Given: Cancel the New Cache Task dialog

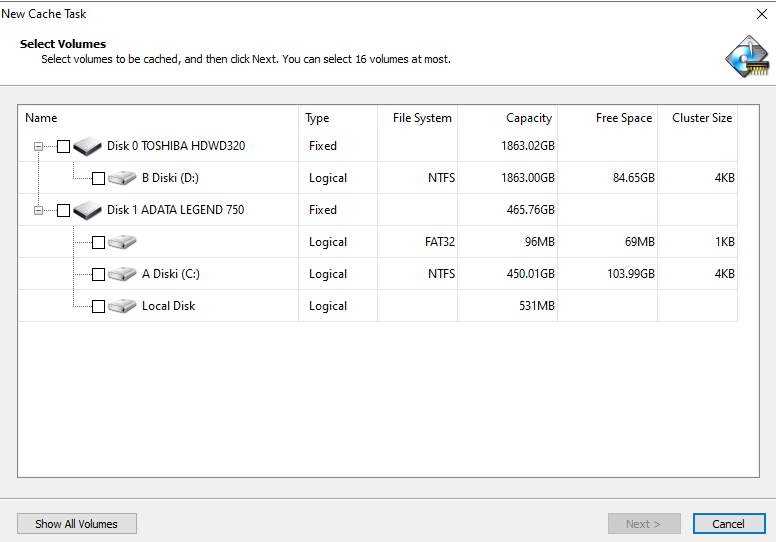Looking at the screenshot, I should pos(729,524).
